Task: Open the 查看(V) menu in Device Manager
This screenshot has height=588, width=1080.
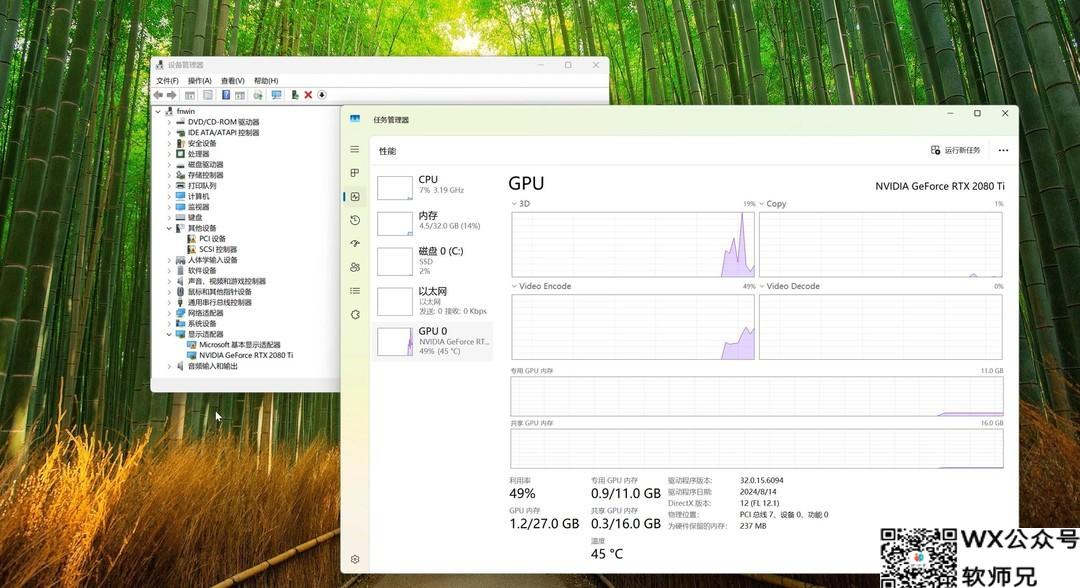Action: click(233, 81)
